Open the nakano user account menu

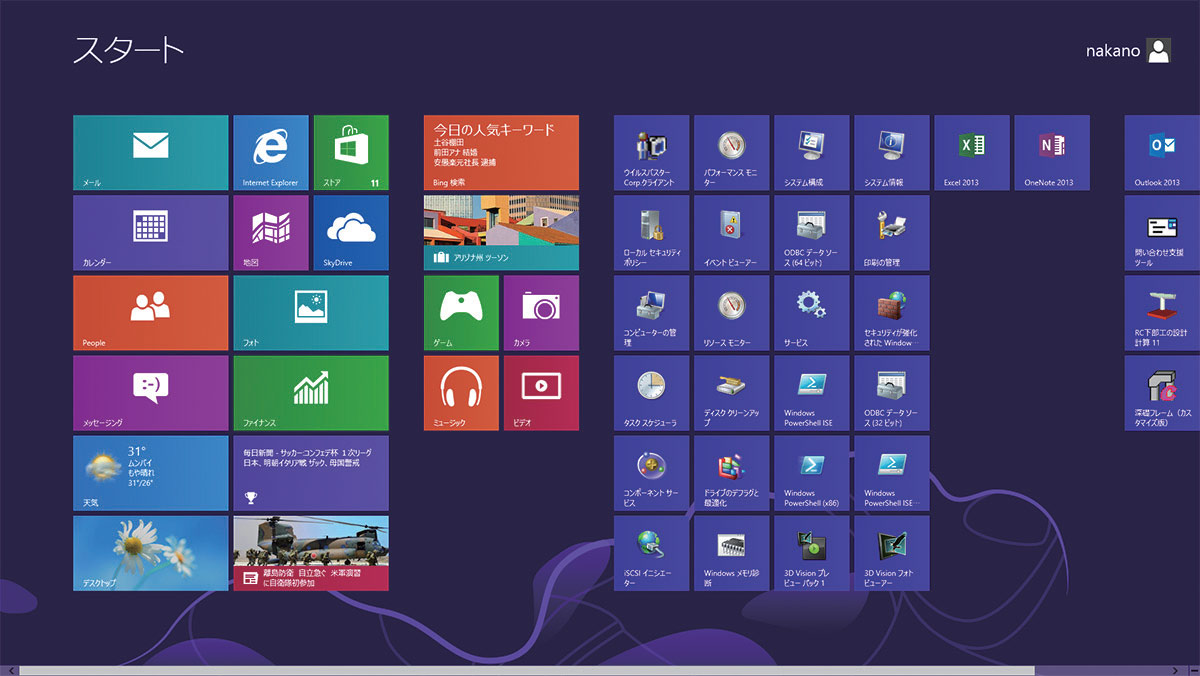coord(1128,51)
